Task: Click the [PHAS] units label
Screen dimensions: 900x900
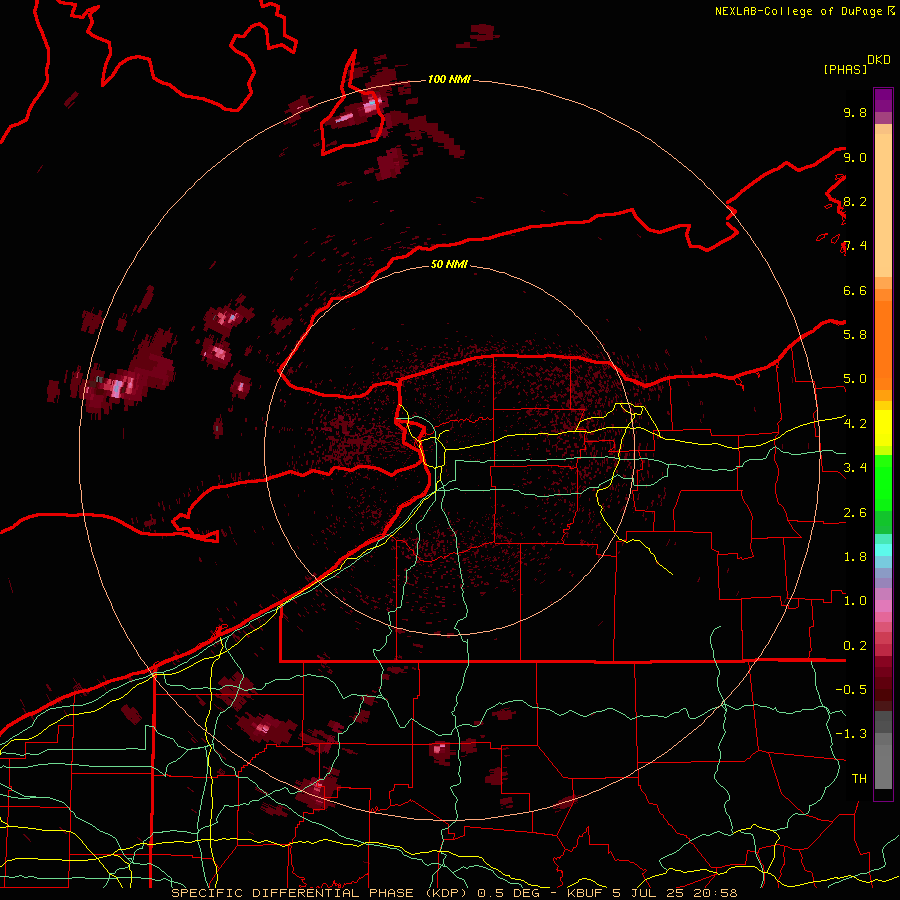Action: [845, 69]
